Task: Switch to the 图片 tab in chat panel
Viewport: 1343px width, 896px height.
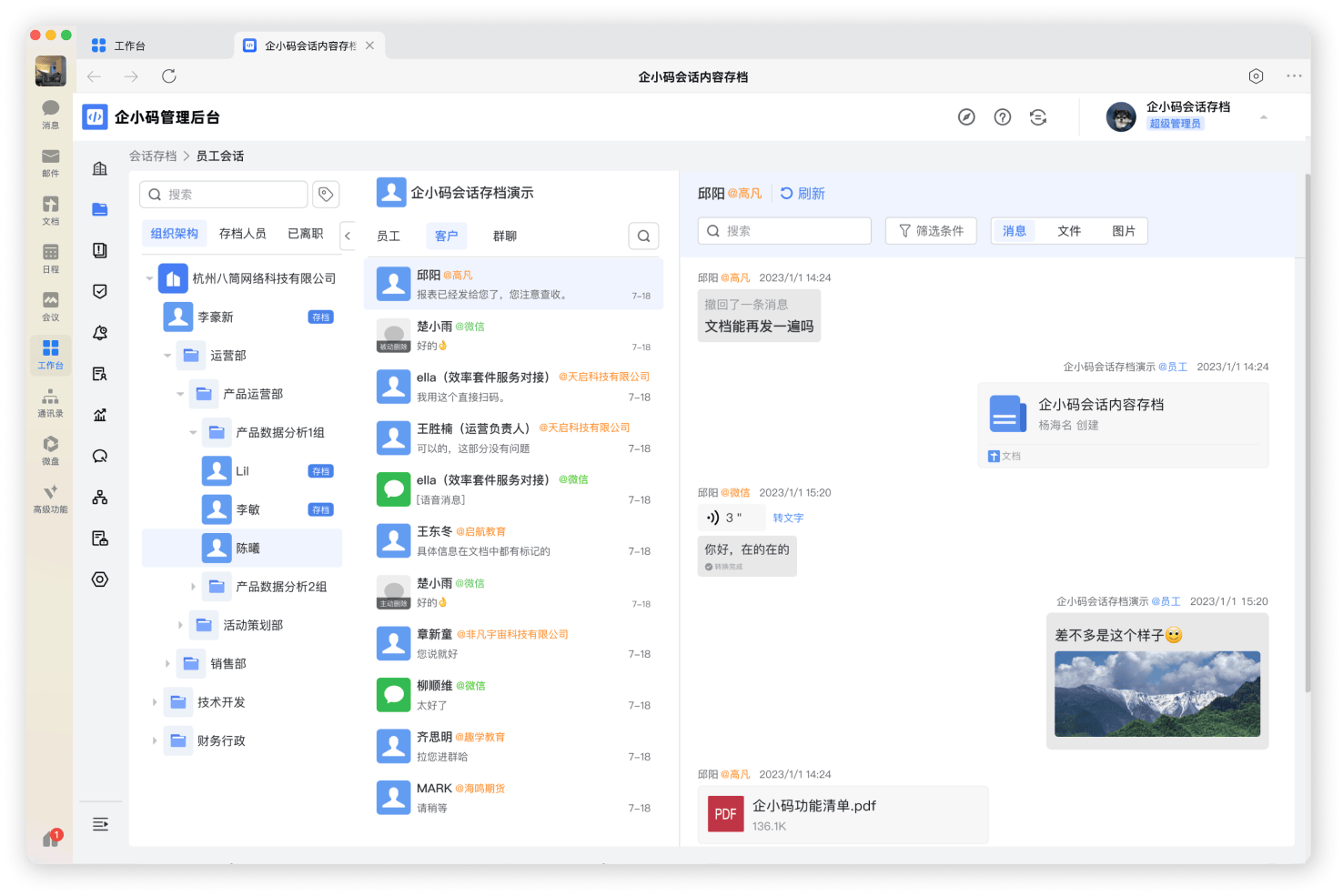Action: pos(1124,231)
